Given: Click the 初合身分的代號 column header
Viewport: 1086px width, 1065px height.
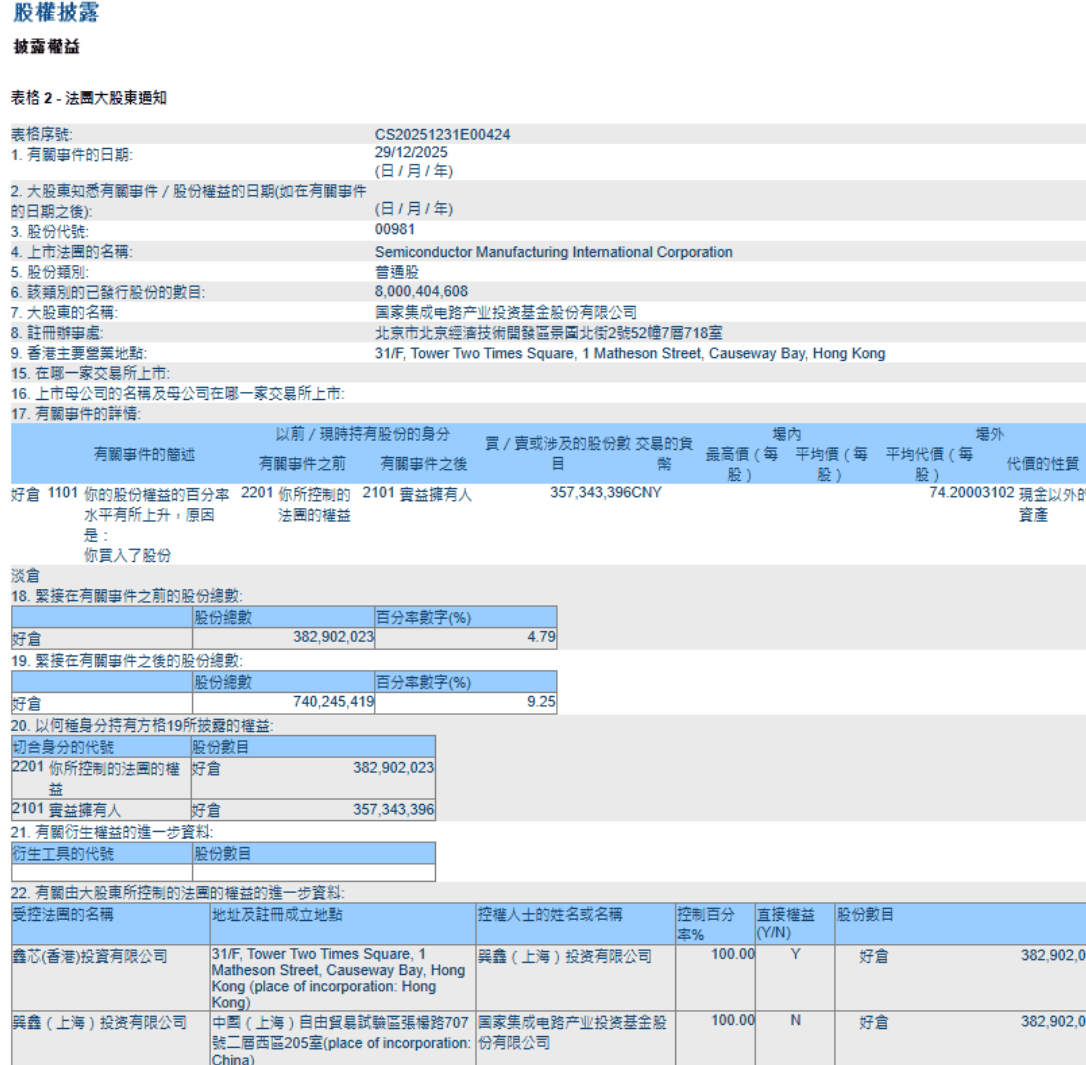Looking at the screenshot, I should (63, 747).
